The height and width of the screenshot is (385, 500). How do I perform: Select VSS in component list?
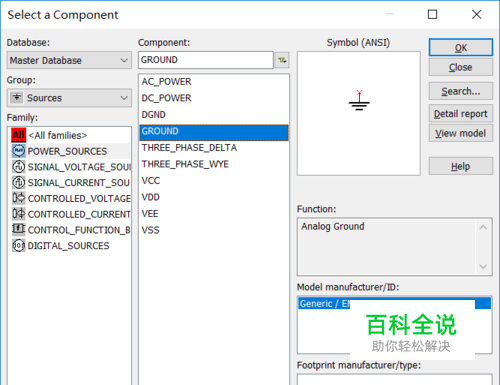click(x=214, y=230)
